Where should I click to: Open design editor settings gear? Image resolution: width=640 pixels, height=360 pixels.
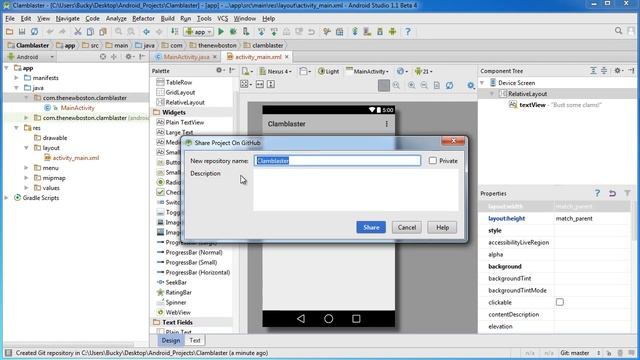pos(471,85)
